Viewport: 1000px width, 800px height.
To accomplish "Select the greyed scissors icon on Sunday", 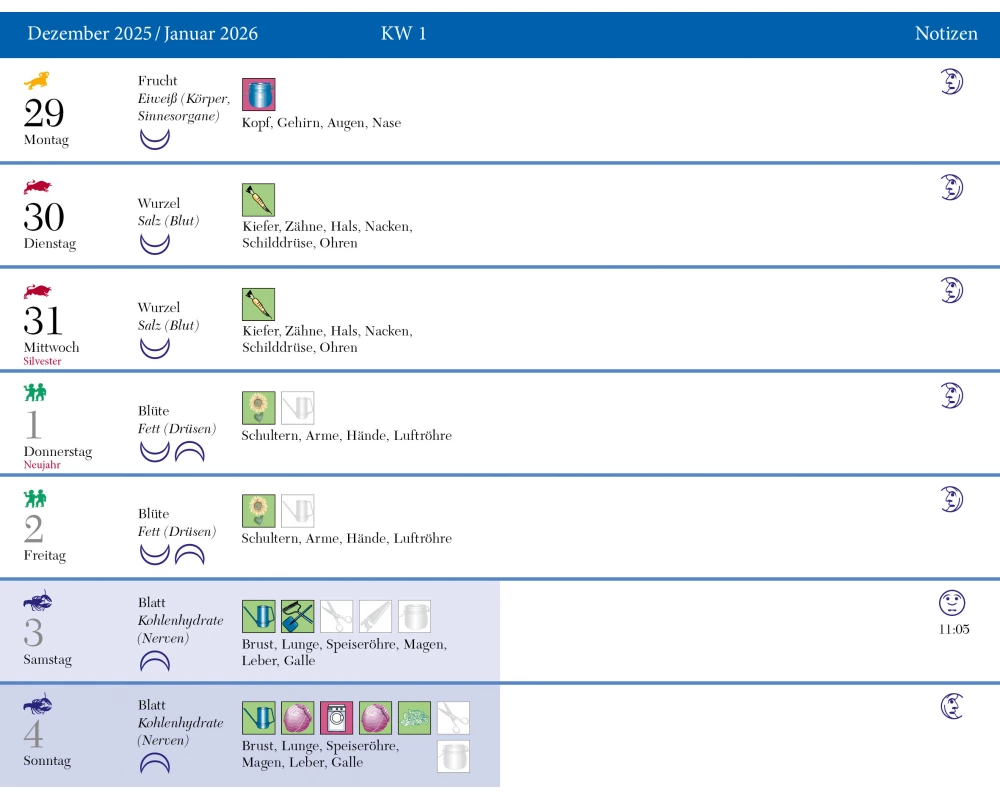I will [x=453, y=718].
